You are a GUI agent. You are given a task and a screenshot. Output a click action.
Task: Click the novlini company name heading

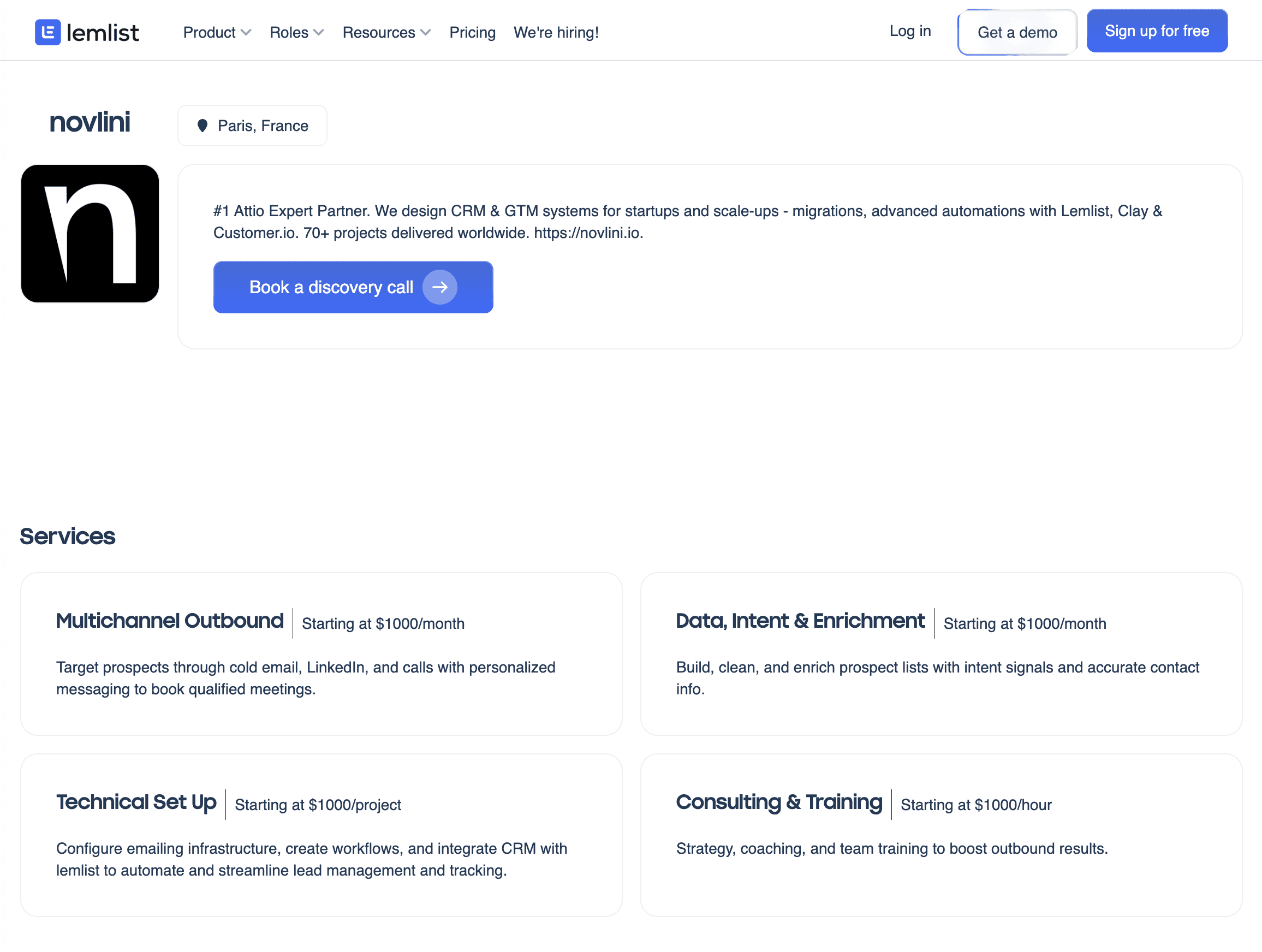tap(90, 122)
